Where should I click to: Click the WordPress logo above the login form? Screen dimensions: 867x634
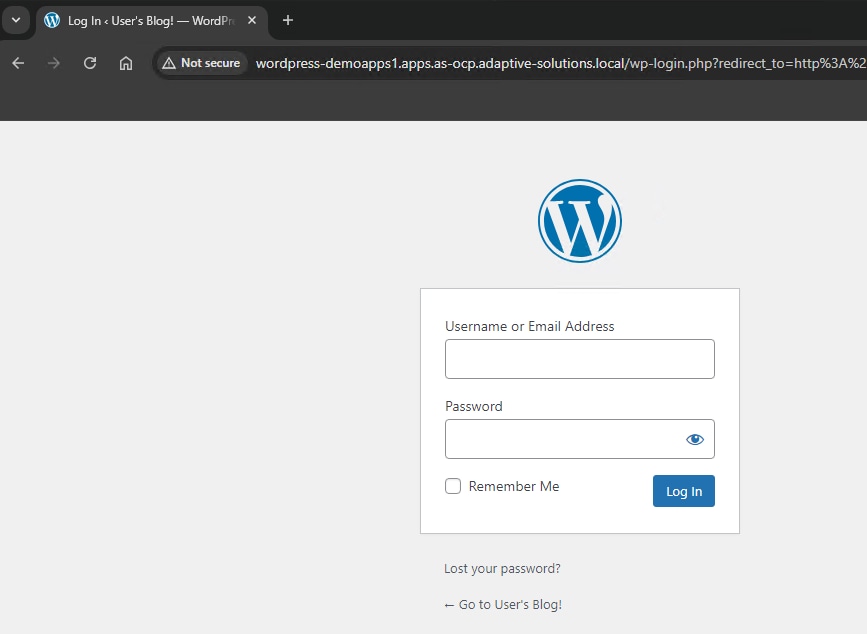(580, 221)
